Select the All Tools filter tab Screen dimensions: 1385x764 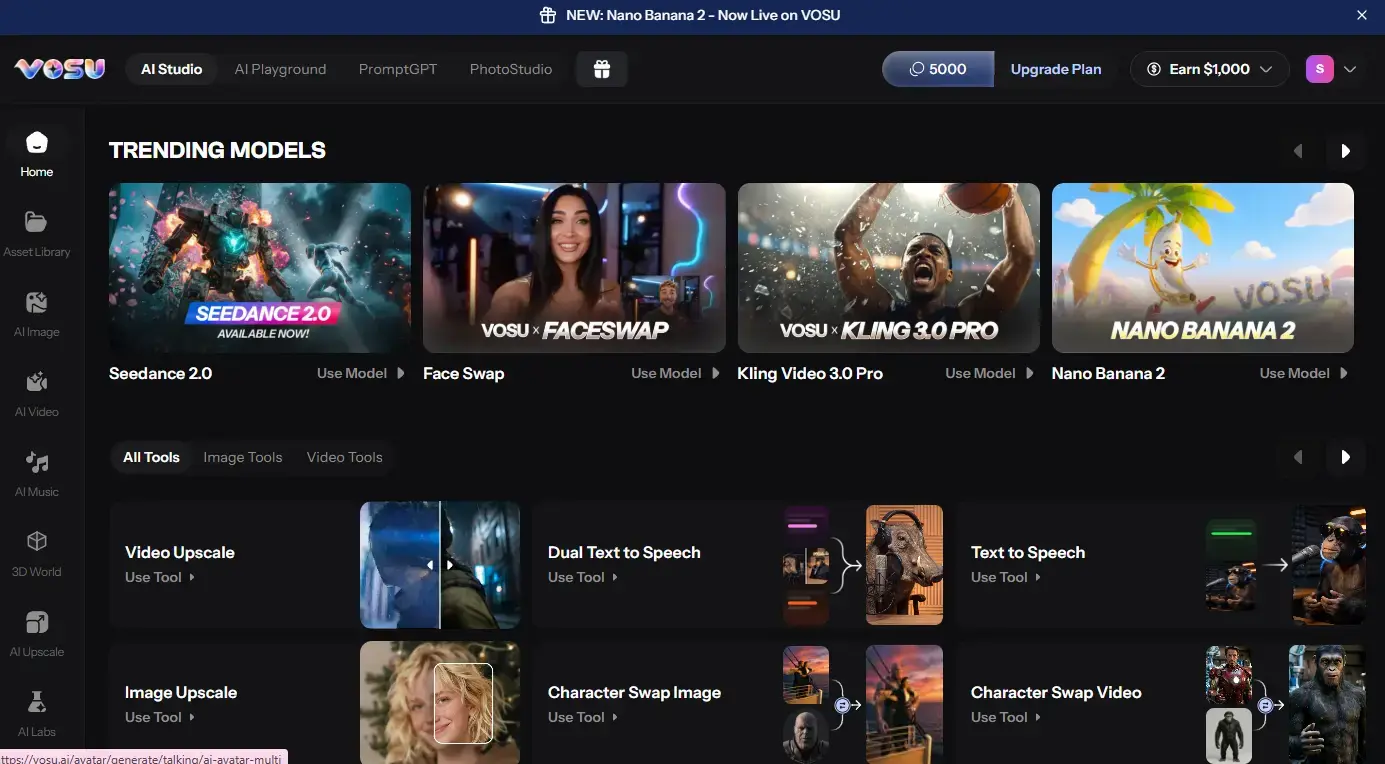[x=151, y=457]
